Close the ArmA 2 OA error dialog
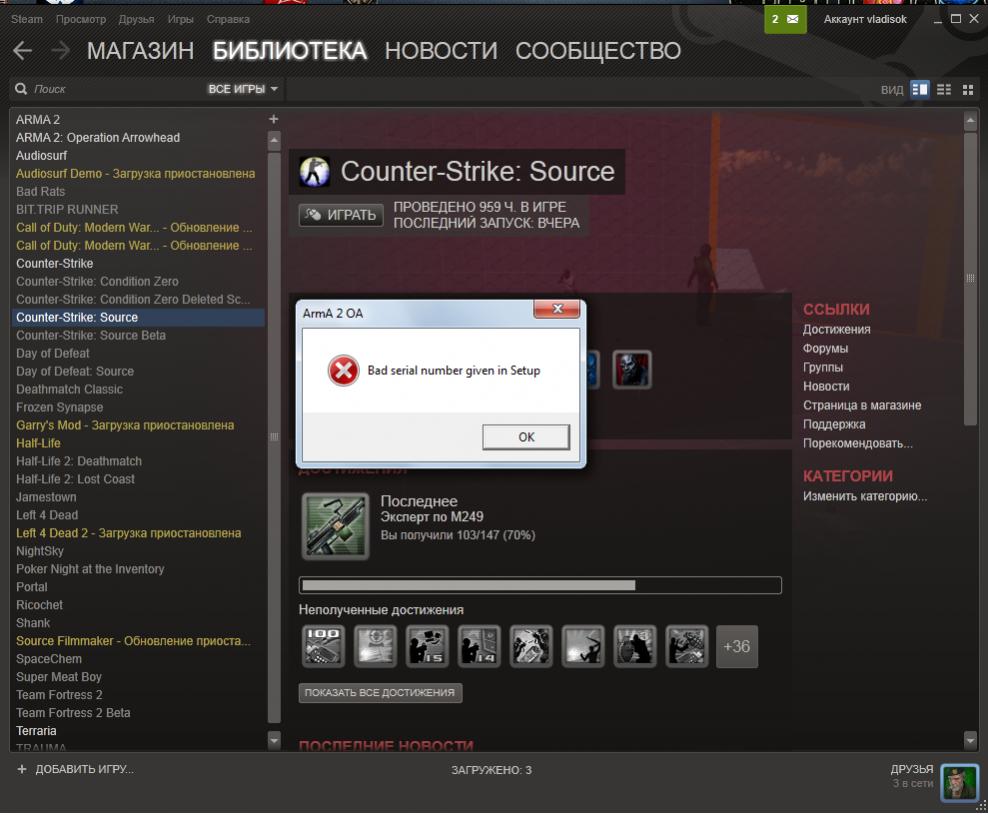The image size is (988, 815). click(x=557, y=309)
